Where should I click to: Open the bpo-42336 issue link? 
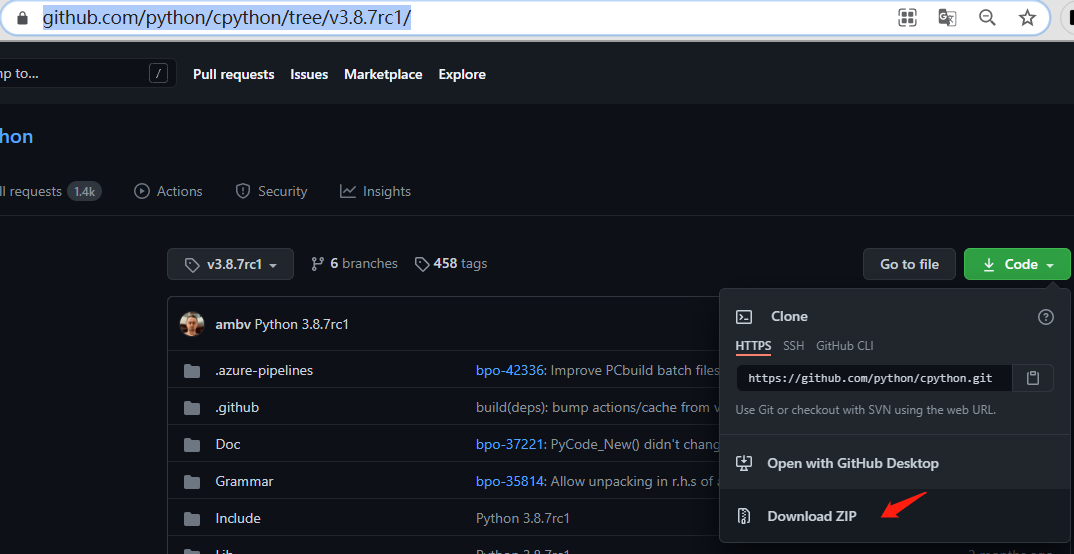510,370
